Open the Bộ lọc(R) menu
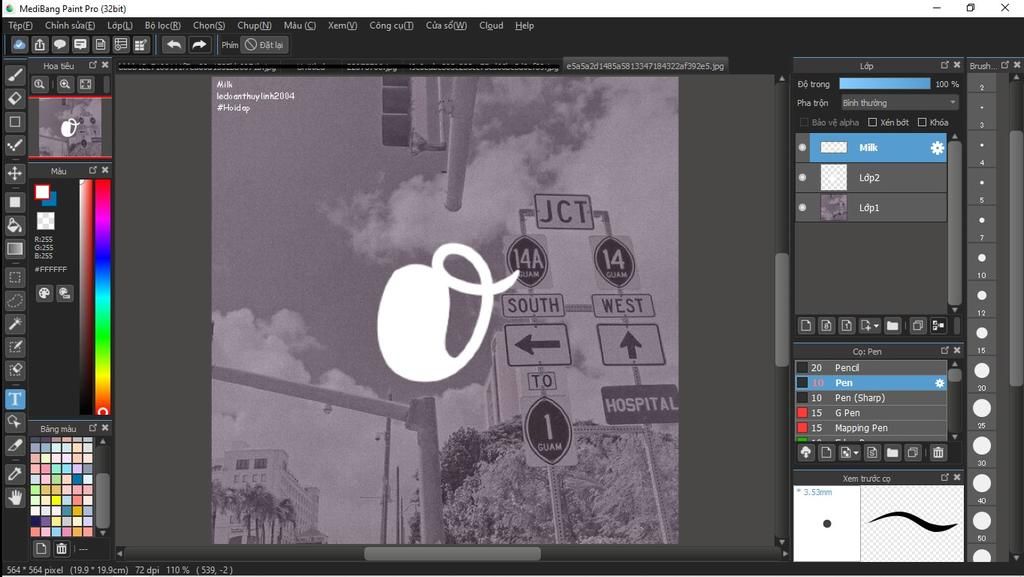 coord(163,25)
